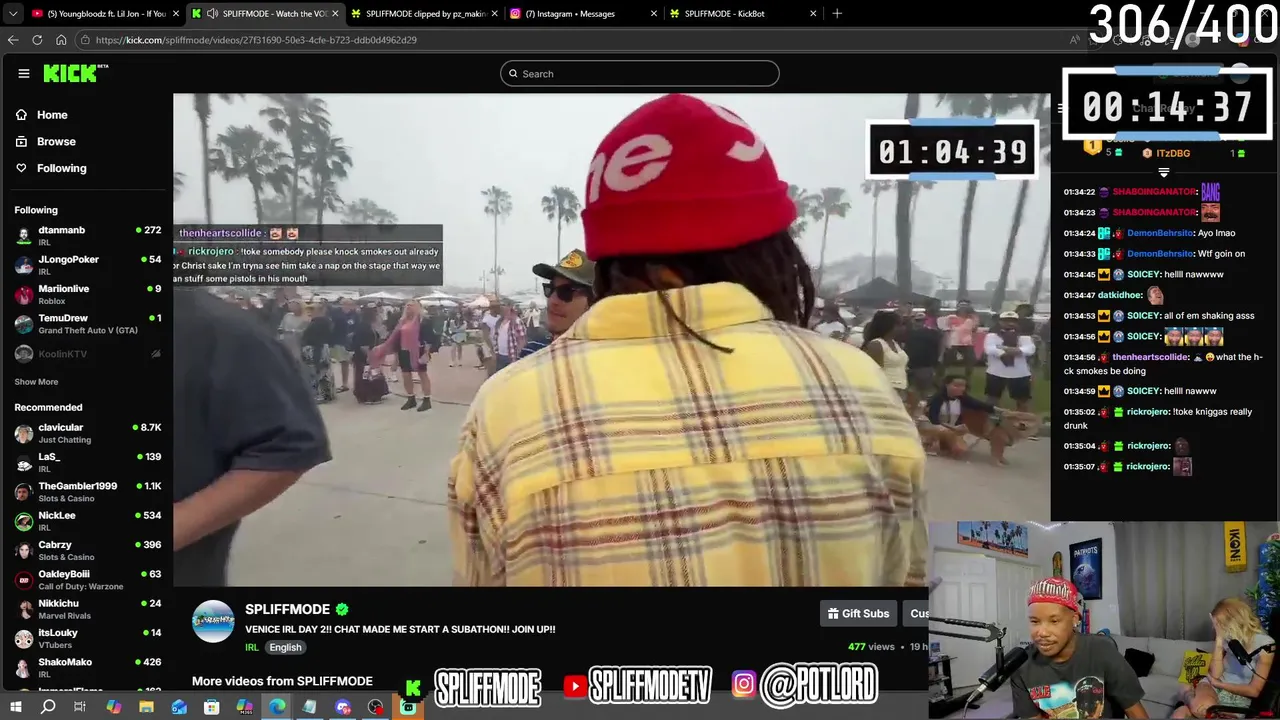Click ITzDBG in chat leaderboard

[x=1173, y=153]
